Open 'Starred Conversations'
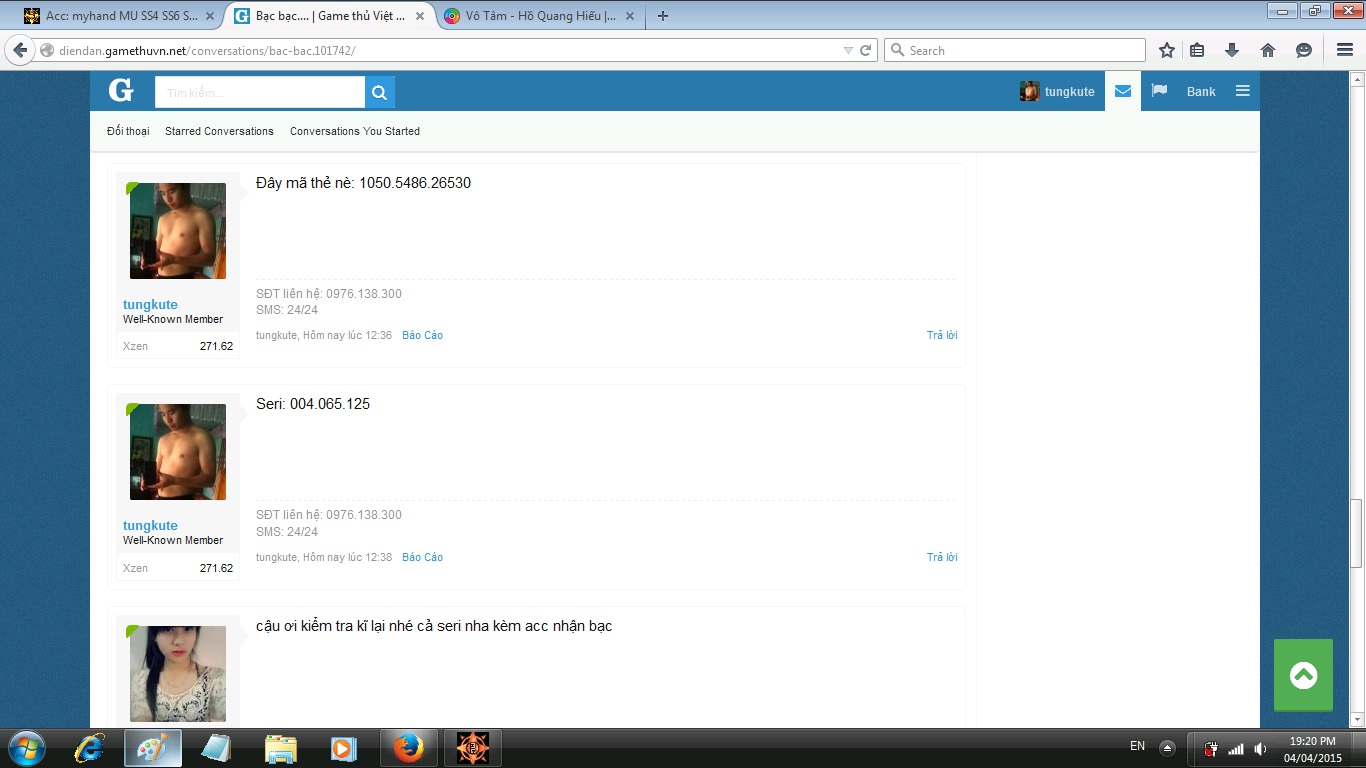This screenshot has height=768, width=1366. [x=219, y=131]
